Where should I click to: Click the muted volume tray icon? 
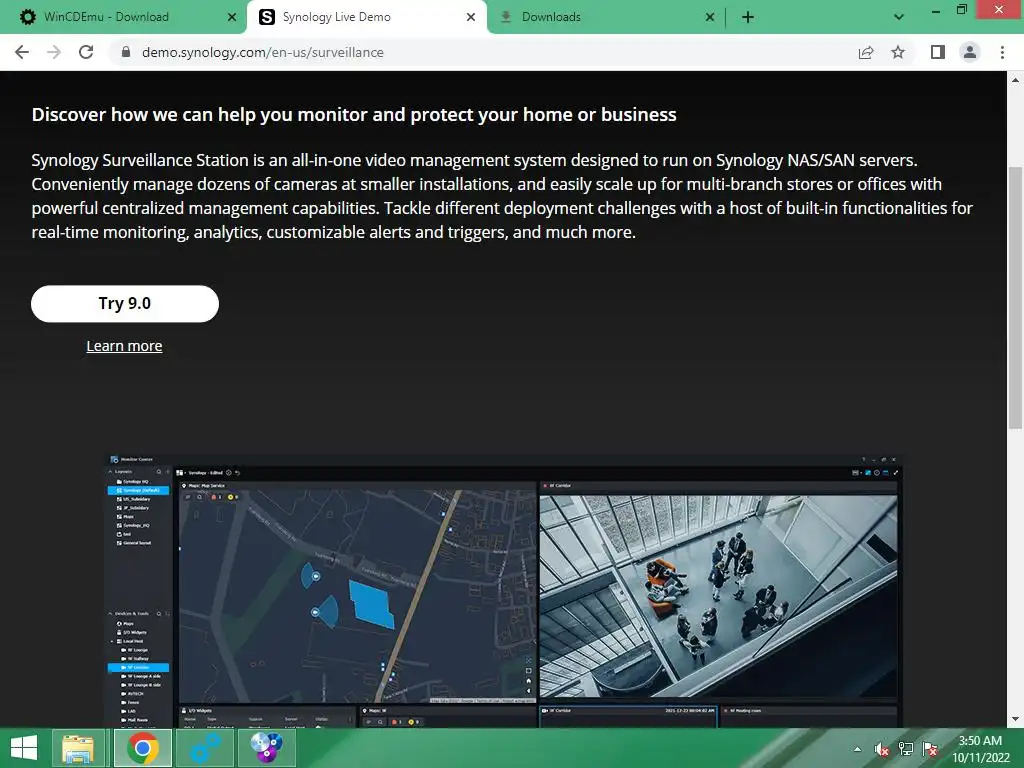[x=882, y=749]
